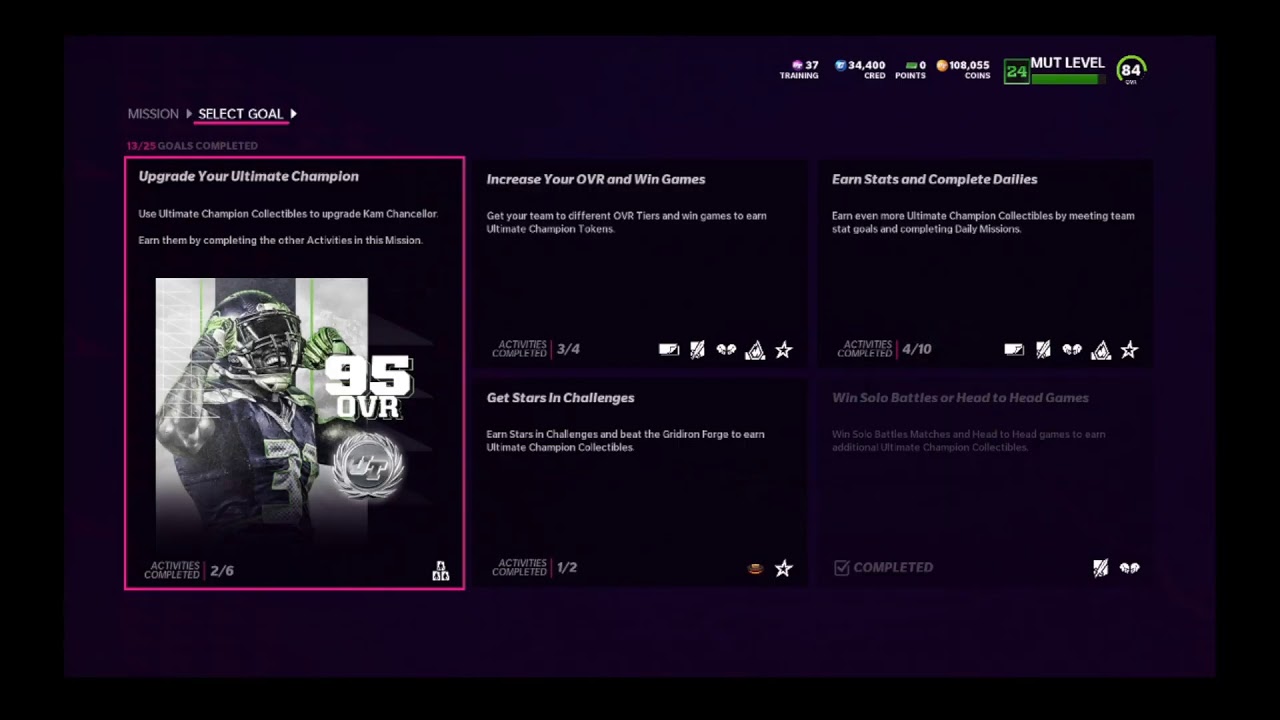
Task: Click the Cred currency icon
Action: (840, 65)
